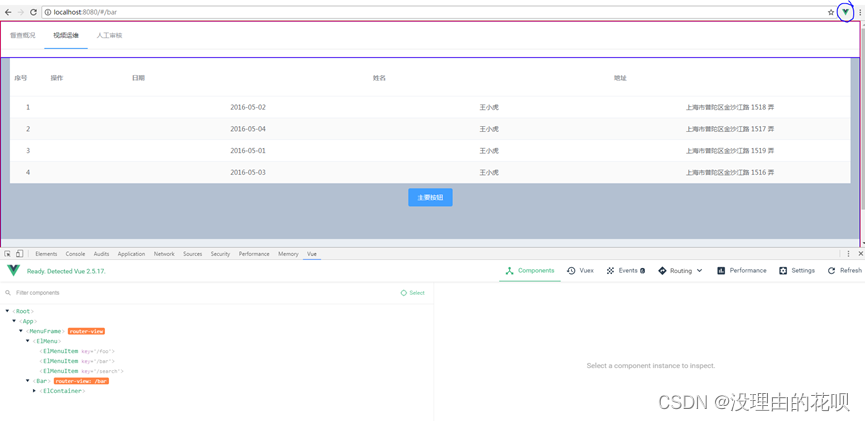Open the Settings text label in Vue devtools
The image size is (865, 421).
(803, 271)
